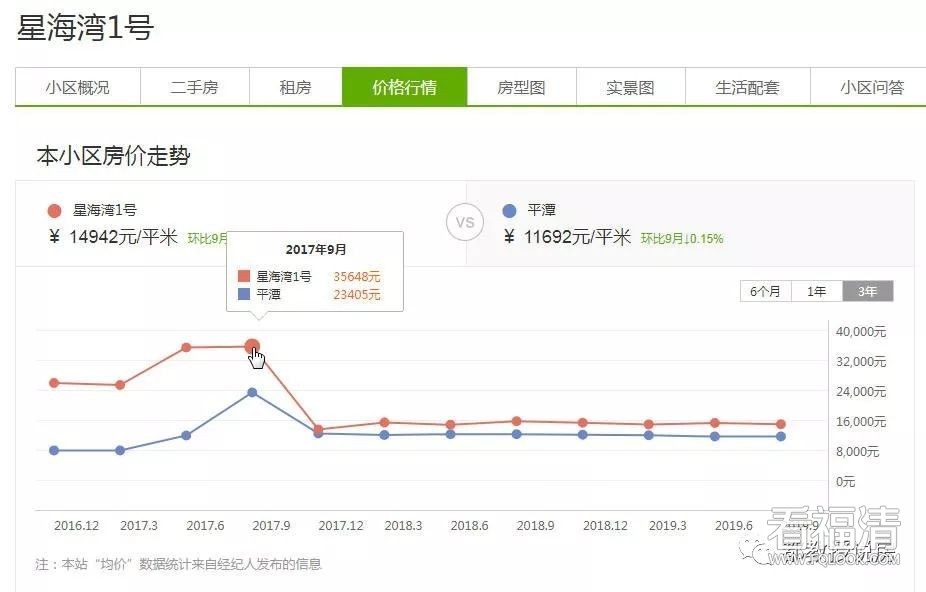Image resolution: width=926 pixels, height=592 pixels.
Task: Click the 环比9月↓0.15% change text
Action: tap(682, 239)
